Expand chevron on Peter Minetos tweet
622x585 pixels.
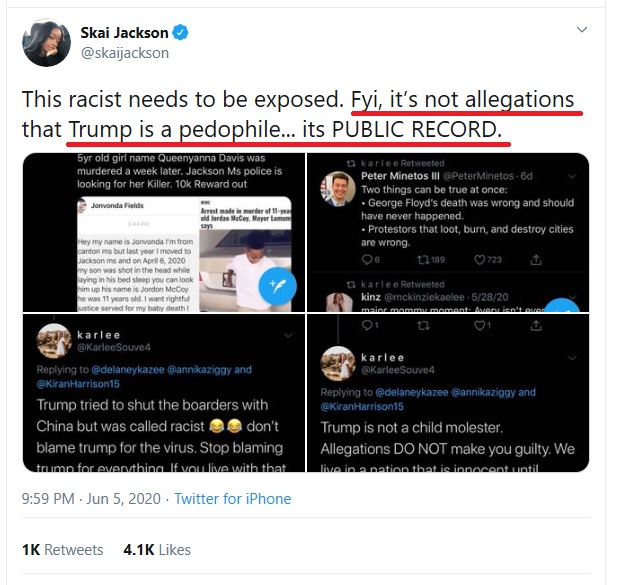click(x=572, y=176)
